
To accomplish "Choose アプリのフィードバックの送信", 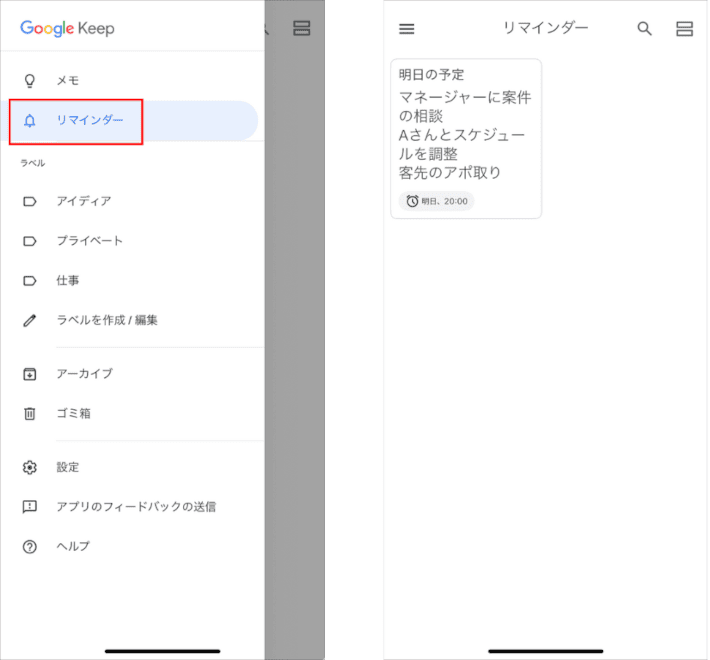I will pyautogui.click(x=135, y=507).
